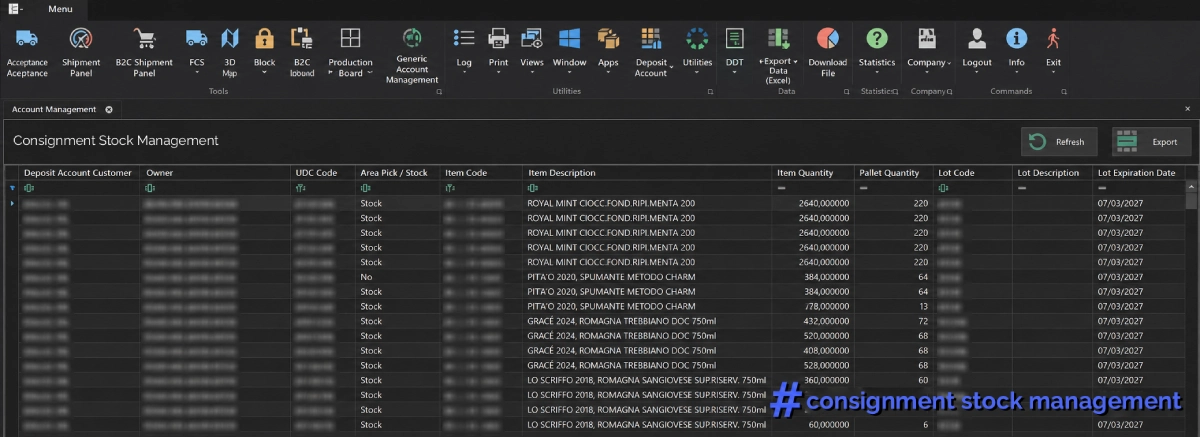Image resolution: width=1200 pixels, height=437 pixels.
Task: Click the Log list icon
Action: 464,38
